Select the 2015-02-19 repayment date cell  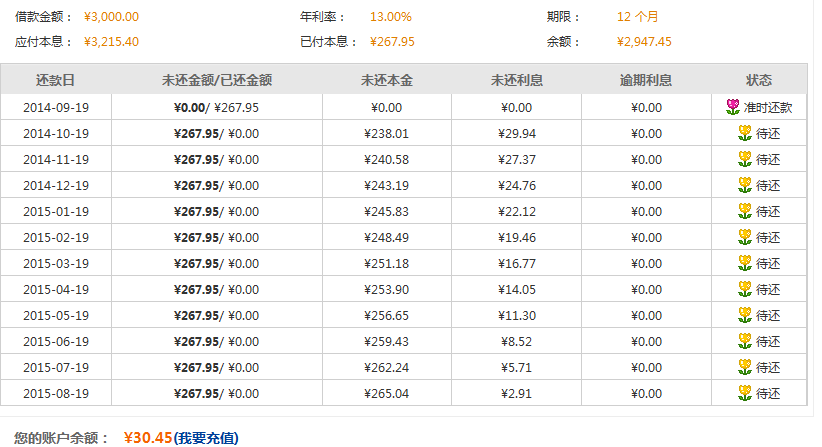(x=56, y=237)
